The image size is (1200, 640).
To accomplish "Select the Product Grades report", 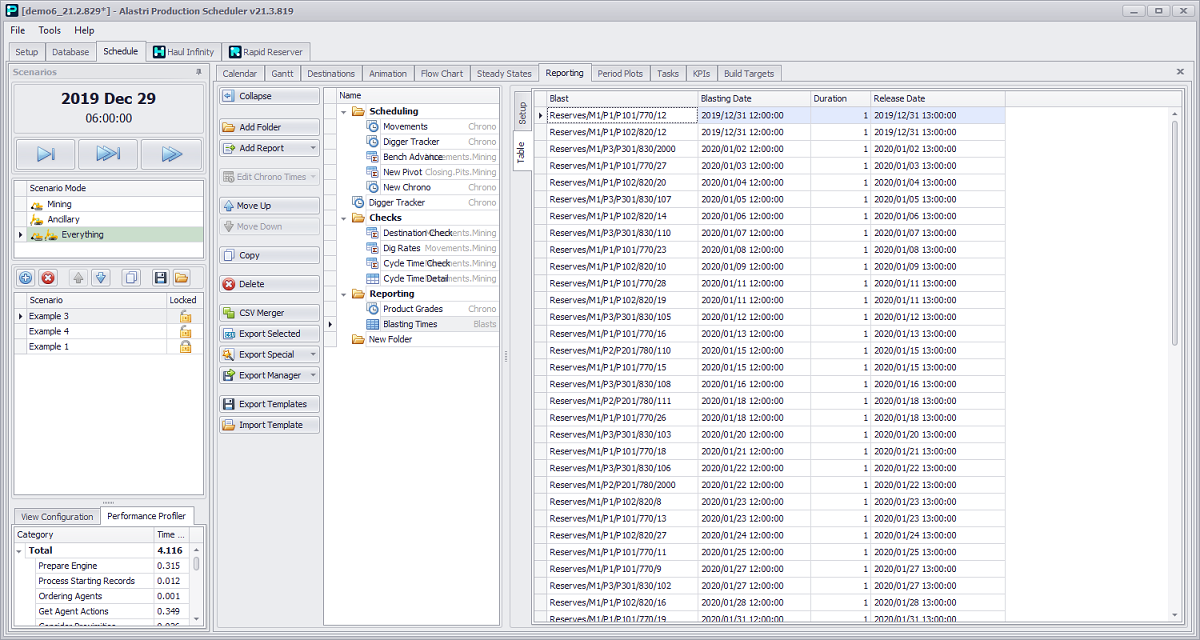I will [x=412, y=309].
